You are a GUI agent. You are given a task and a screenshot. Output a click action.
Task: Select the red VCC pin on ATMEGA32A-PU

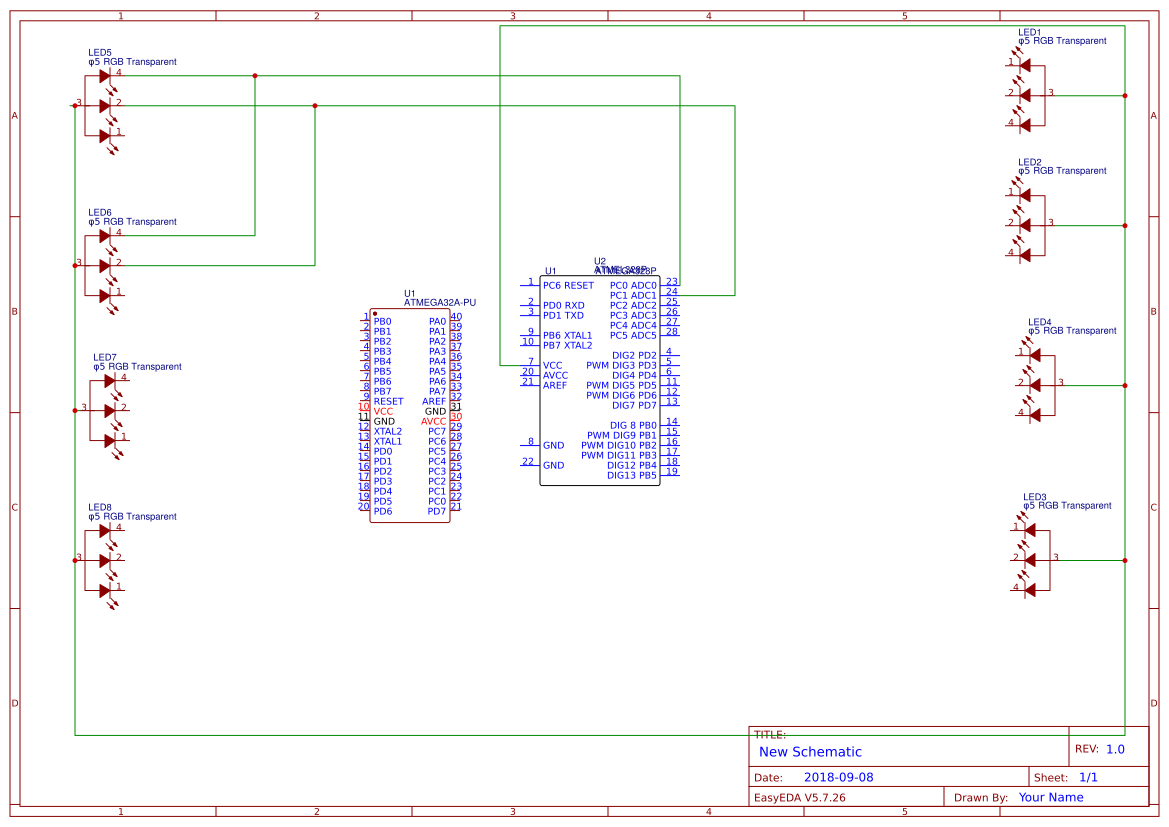point(383,411)
